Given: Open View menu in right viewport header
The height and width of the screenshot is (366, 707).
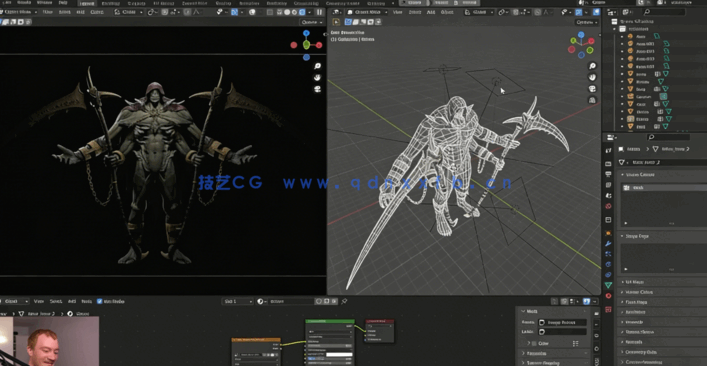Looking at the screenshot, I should click(397, 12).
